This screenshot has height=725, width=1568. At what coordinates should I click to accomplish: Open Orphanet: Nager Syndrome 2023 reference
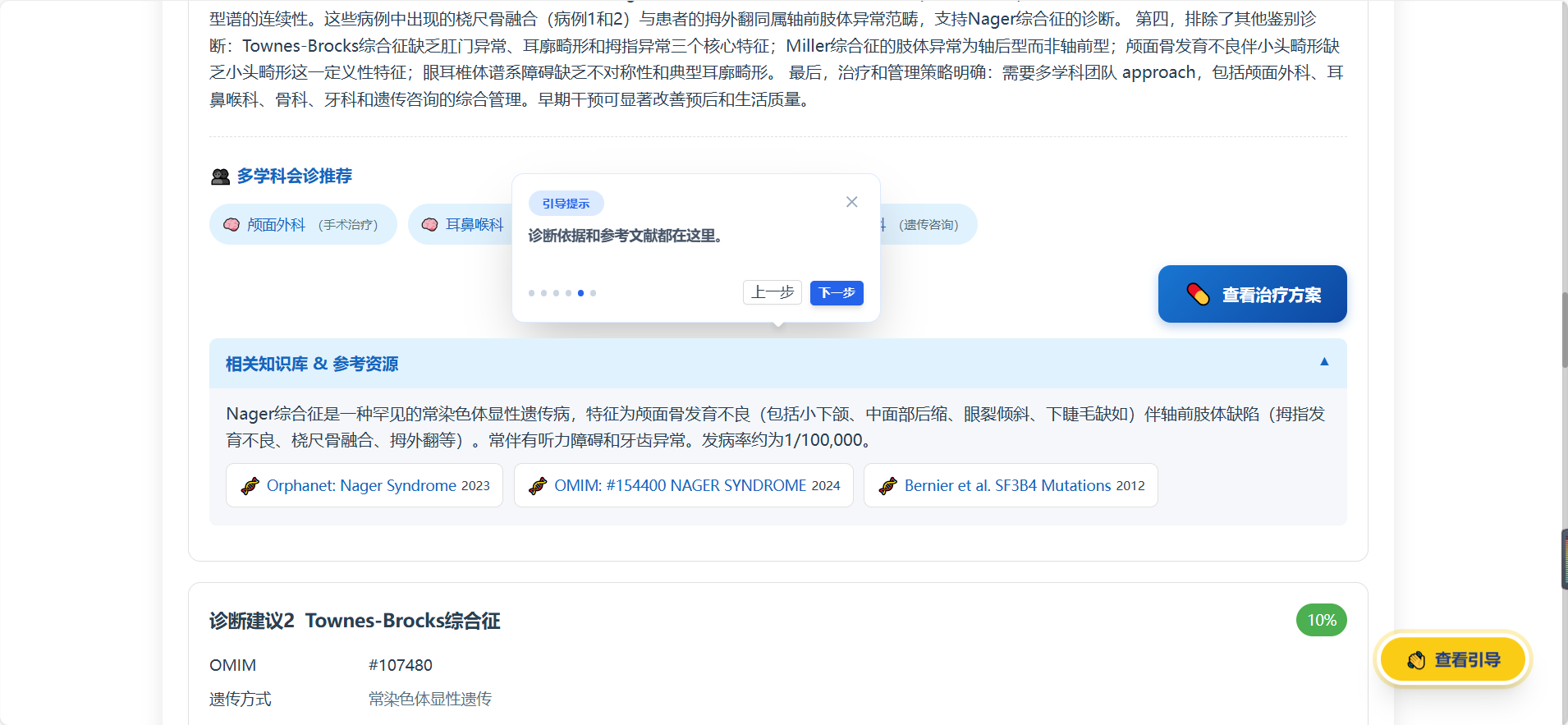377,486
